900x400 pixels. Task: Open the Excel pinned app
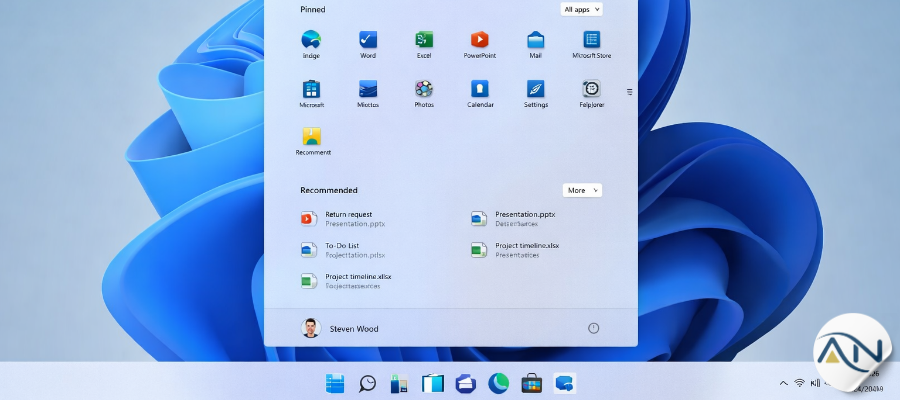pos(424,44)
